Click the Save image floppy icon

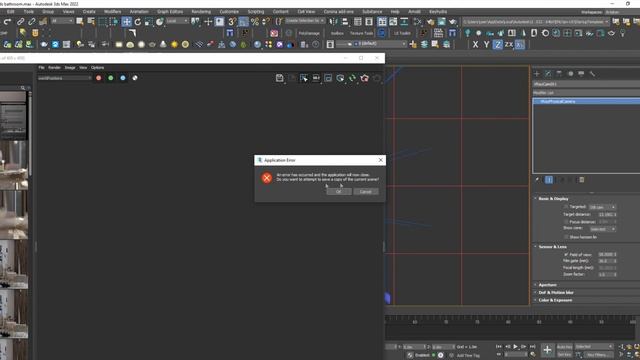(280, 78)
